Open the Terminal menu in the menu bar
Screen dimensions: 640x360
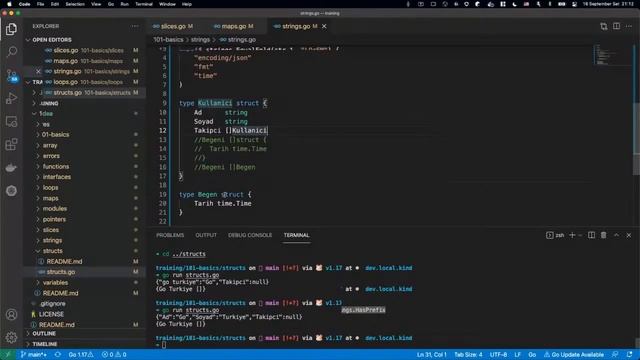click(144, 4)
